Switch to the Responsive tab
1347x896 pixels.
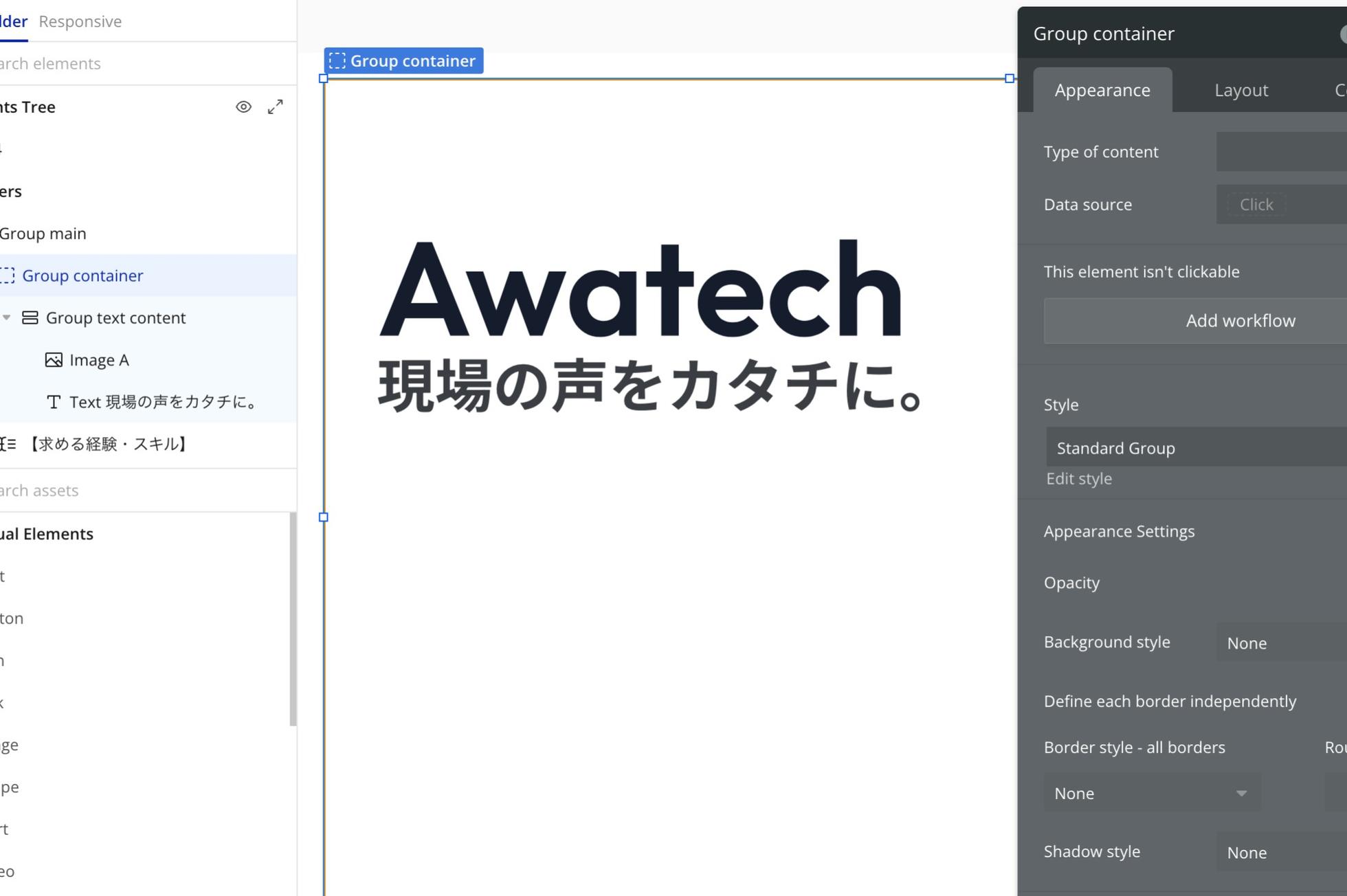pyautogui.click(x=80, y=21)
